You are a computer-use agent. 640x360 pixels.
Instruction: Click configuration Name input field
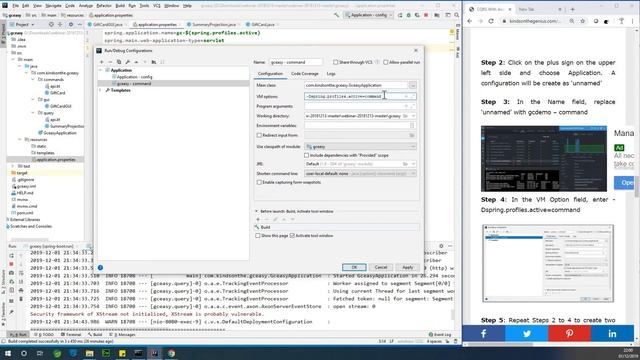[x=296, y=62]
